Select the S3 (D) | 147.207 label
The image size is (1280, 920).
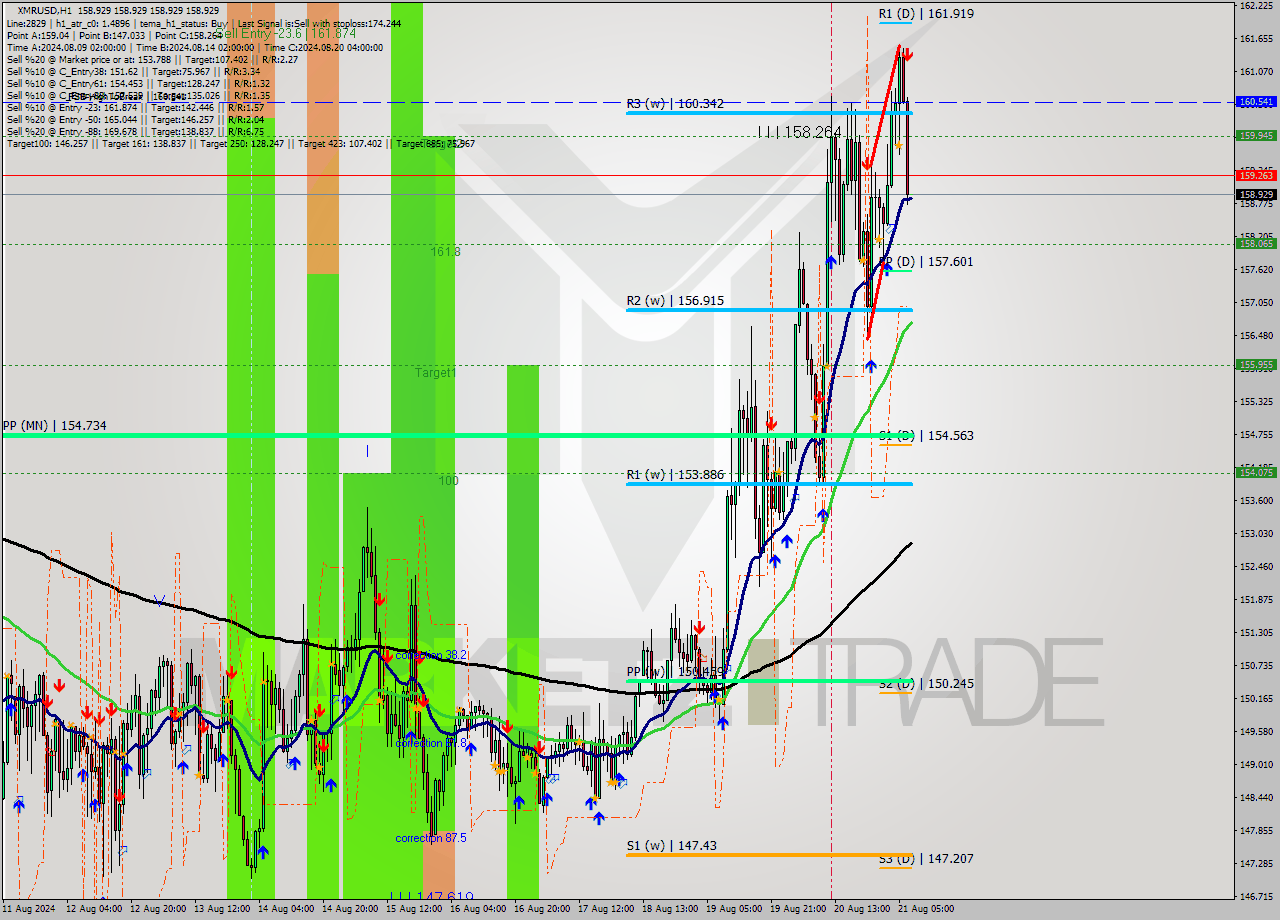(926, 859)
